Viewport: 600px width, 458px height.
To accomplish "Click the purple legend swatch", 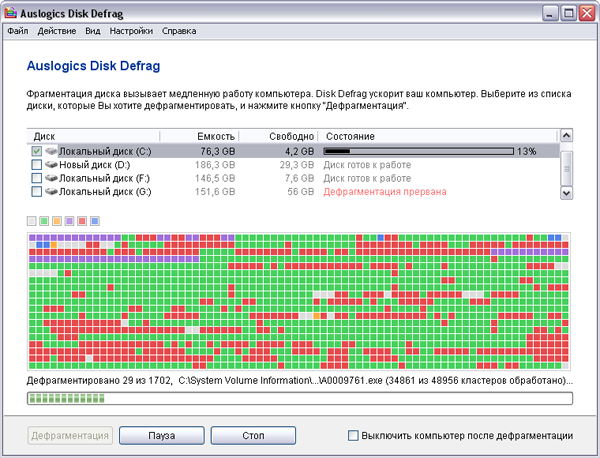I will point(69,221).
